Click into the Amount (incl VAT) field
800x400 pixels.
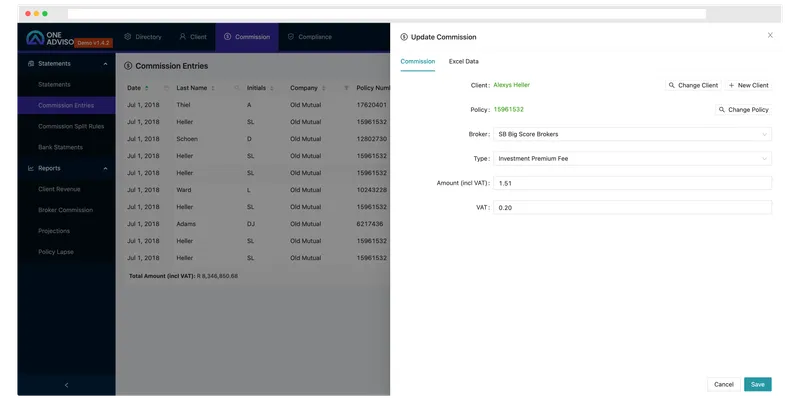click(x=632, y=183)
